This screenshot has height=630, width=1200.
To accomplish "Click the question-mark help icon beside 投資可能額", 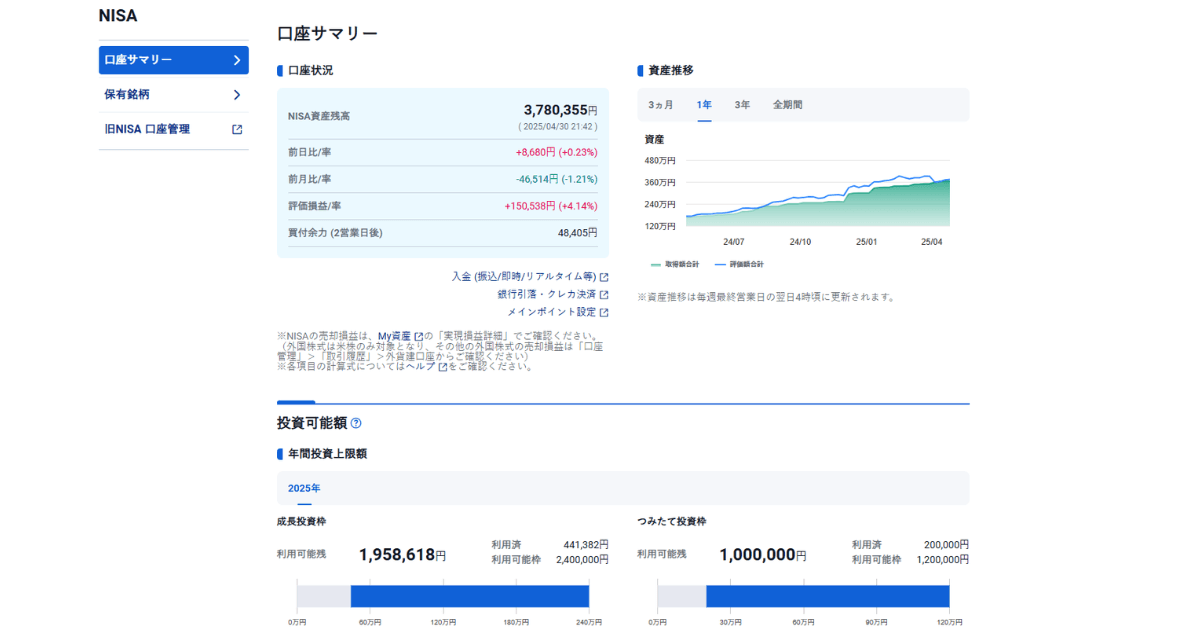I will tap(356, 423).
